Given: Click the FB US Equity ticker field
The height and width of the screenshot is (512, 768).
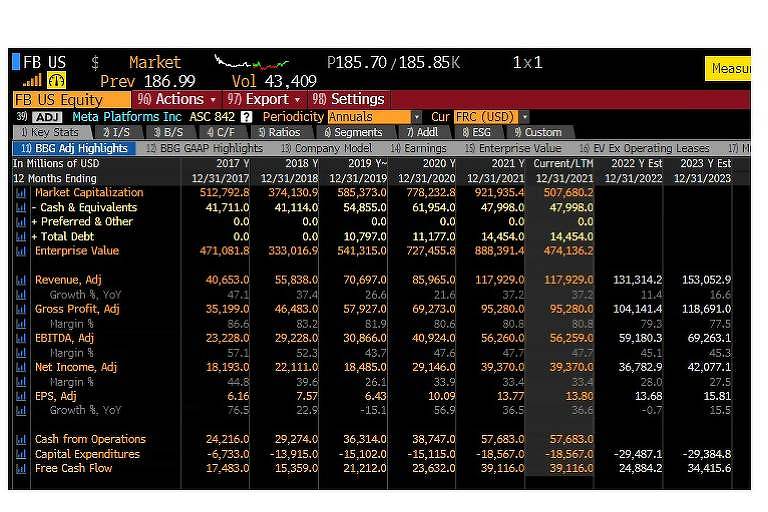Looking at the screenshot, I should tap(72, 100).
